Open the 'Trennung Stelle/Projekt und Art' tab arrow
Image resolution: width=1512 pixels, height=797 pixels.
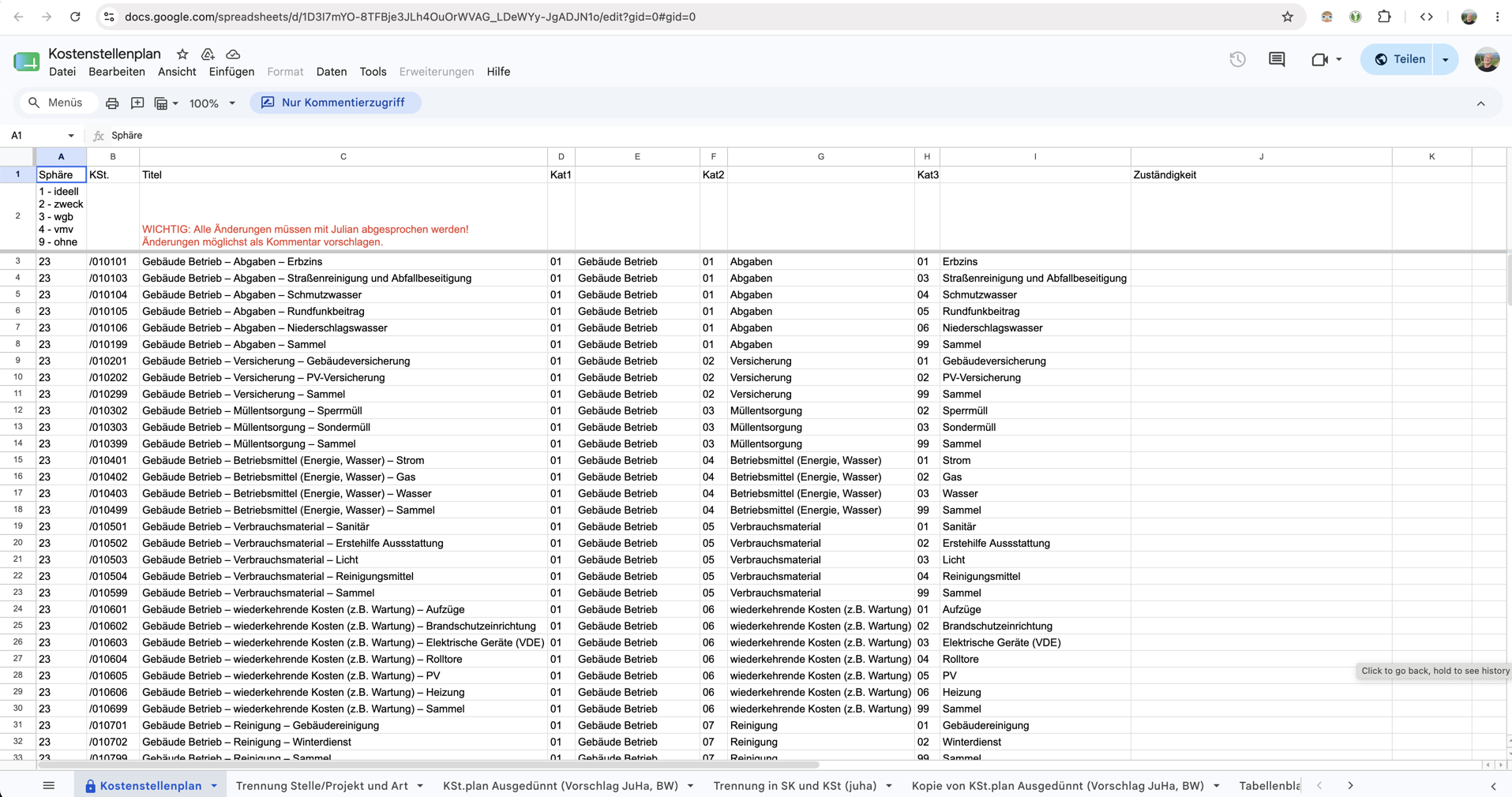pyautogui.click(x=420, y=786)
